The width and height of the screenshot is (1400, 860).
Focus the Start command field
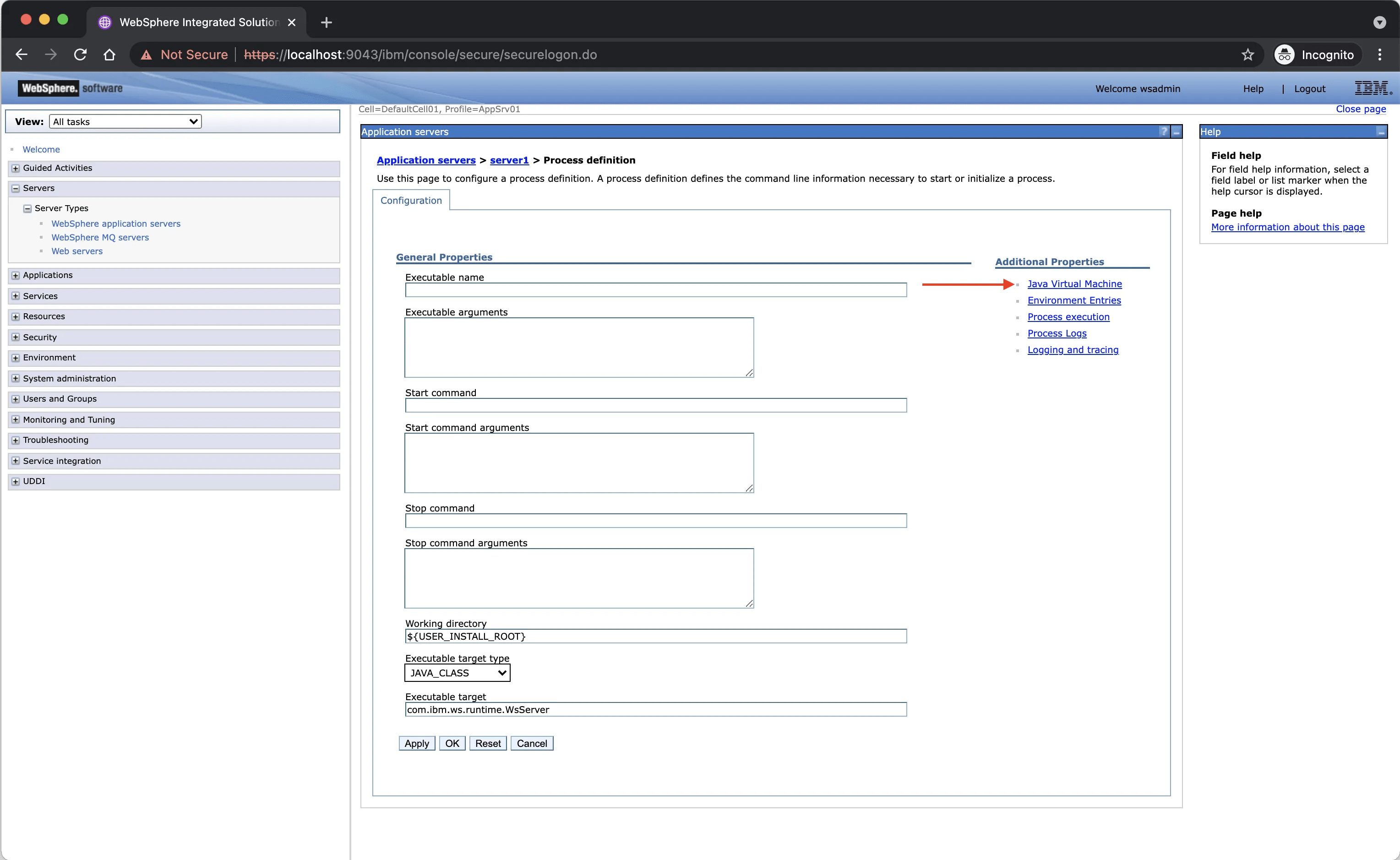656,405
